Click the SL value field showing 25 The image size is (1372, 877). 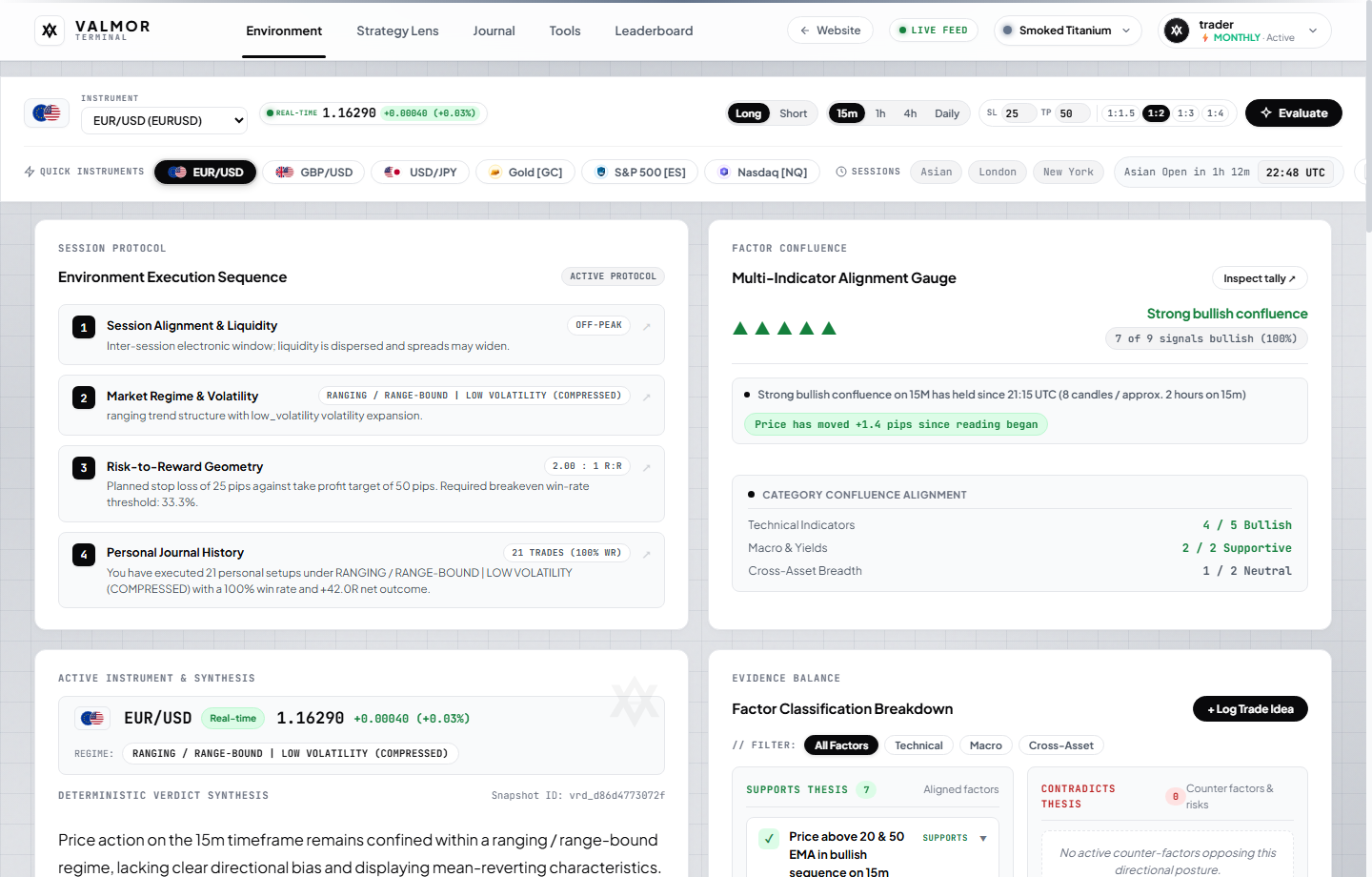coord(1018,113)
